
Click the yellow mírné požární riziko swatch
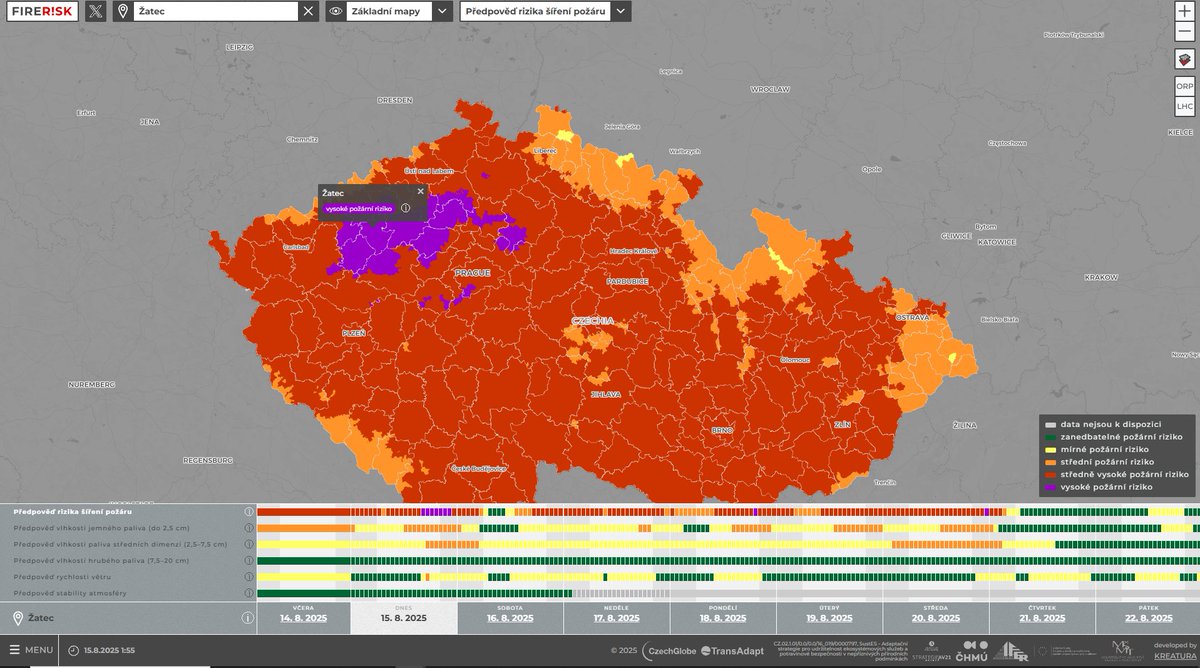pyautogui.click(x=1050, y=449)
